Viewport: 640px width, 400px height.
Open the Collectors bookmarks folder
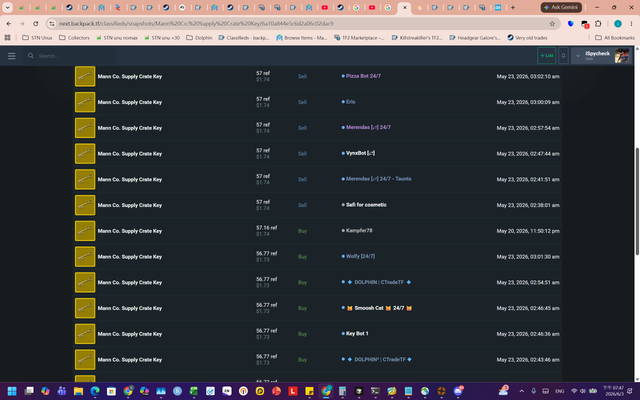[x=74, y=38]
